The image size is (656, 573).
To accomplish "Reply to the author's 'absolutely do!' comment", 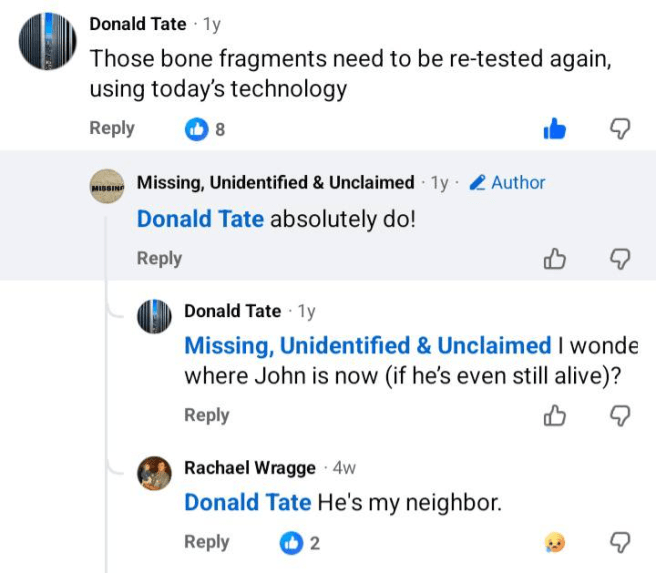I will pyautogui.click(x=159, y=258).
